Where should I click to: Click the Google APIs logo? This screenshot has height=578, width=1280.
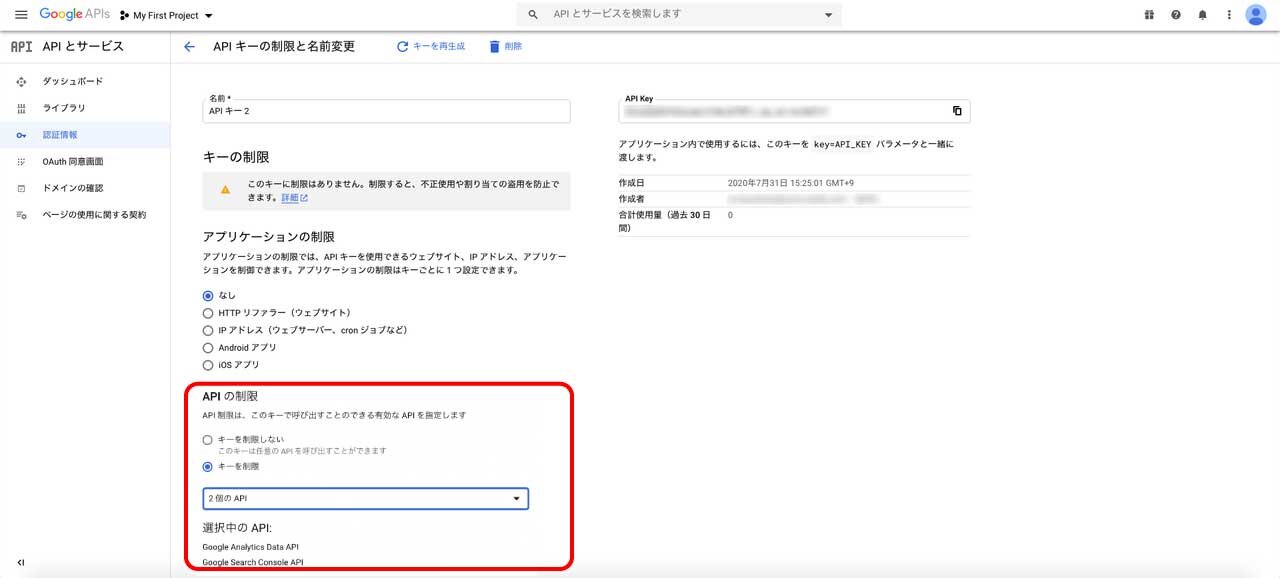coord(74,15)
